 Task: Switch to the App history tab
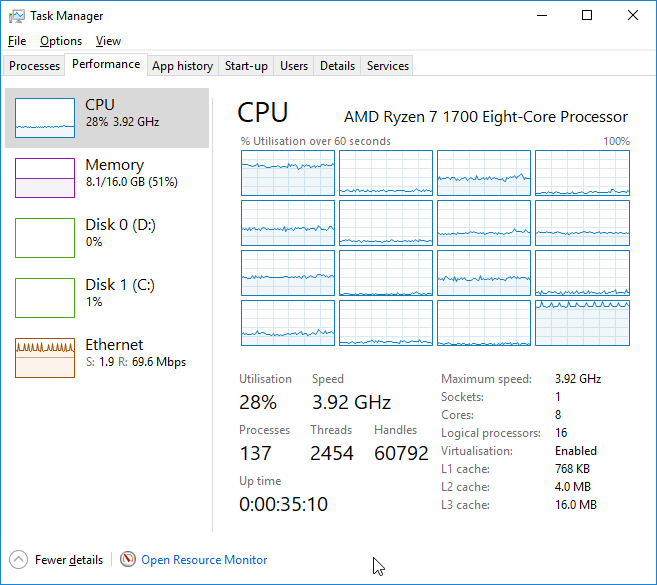click(183, 66)
